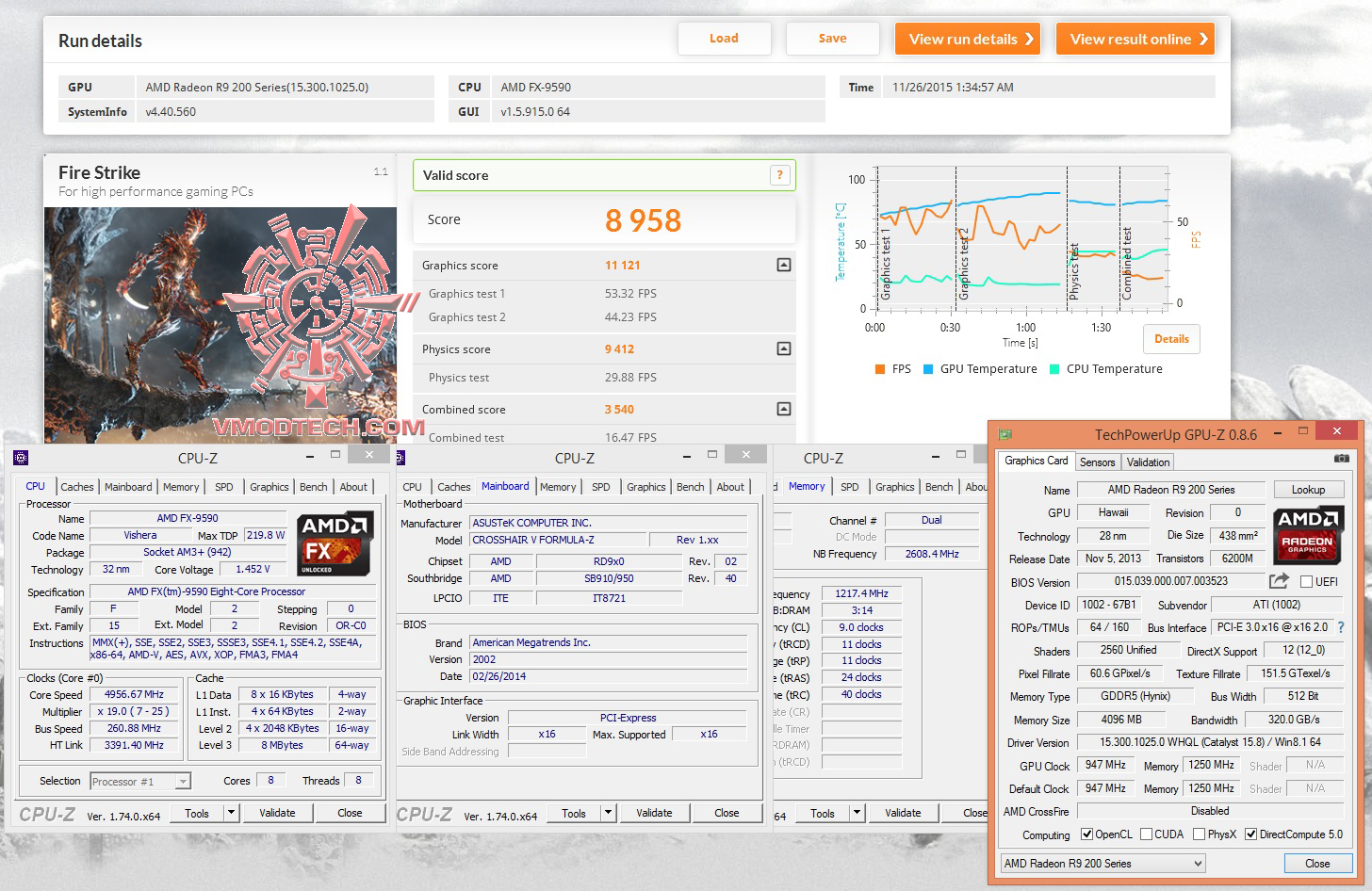The image size is (1372, 891).
Task: Click the Load button in Run details
Action: click(724, 39)
